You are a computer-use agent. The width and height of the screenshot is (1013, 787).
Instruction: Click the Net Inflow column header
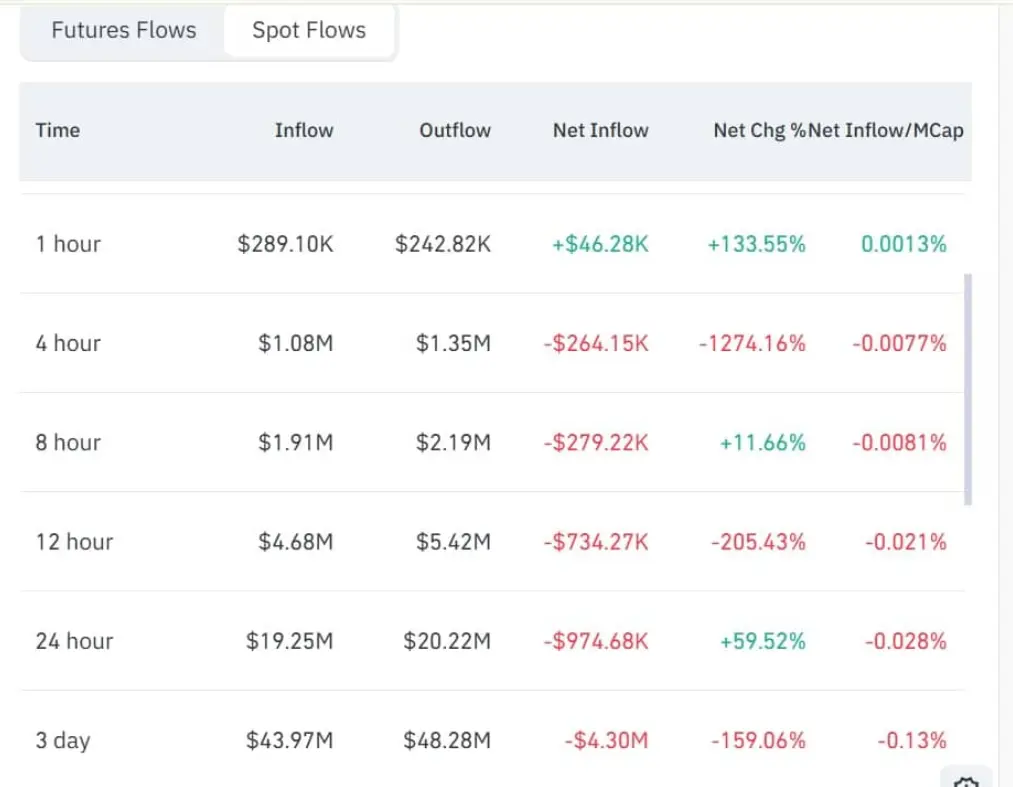pos(600,130)
